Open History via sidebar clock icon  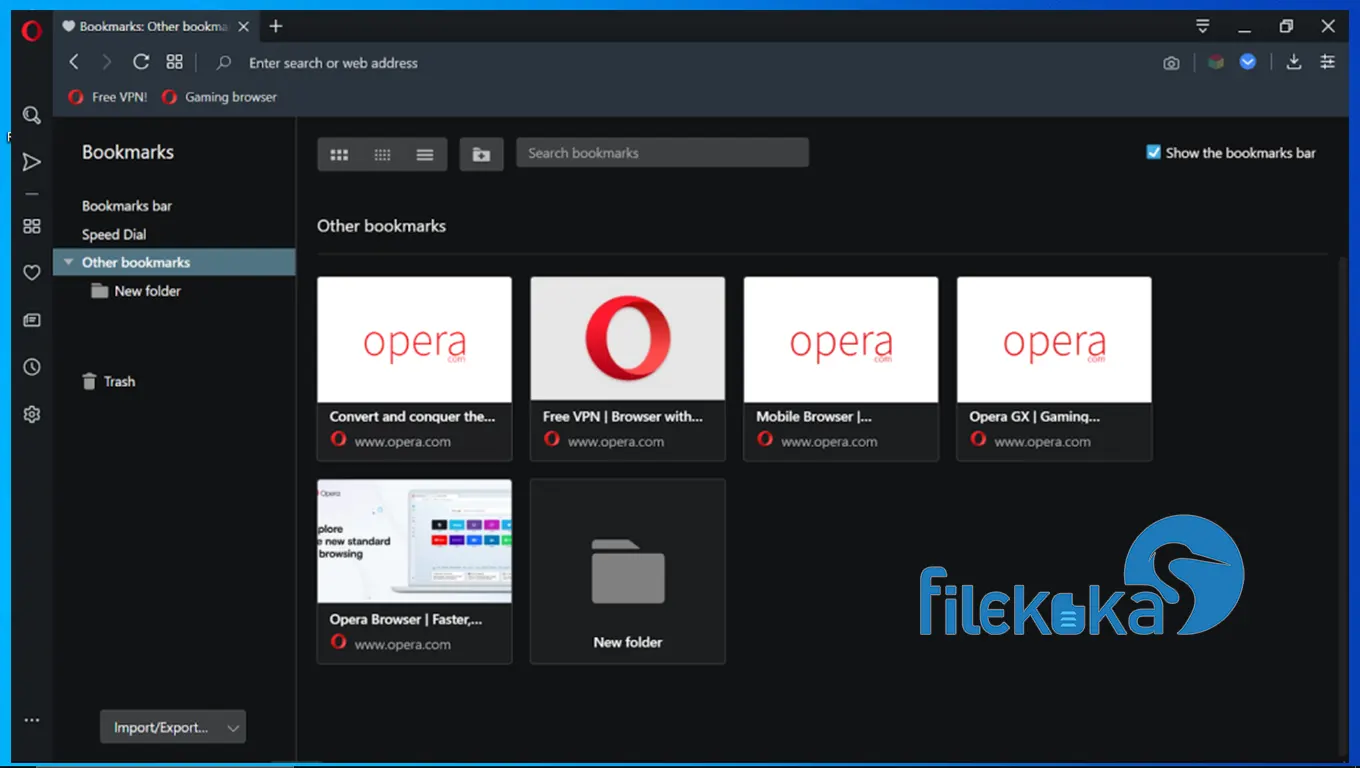click(32, 367)
